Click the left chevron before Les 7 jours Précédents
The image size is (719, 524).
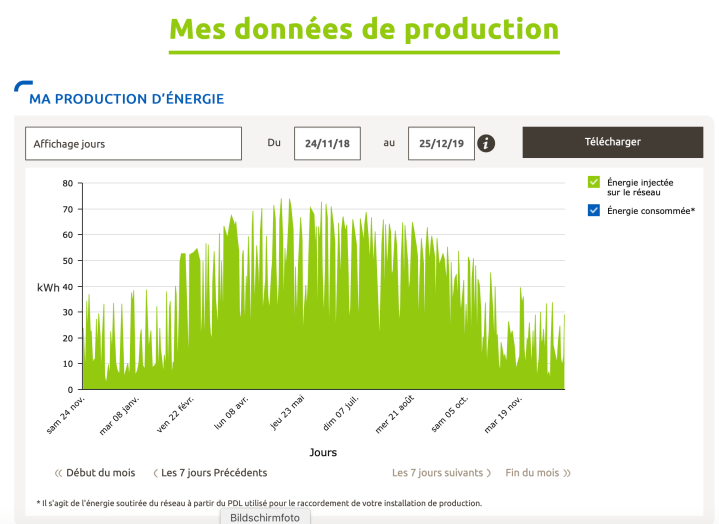click(x=155, y=473)
